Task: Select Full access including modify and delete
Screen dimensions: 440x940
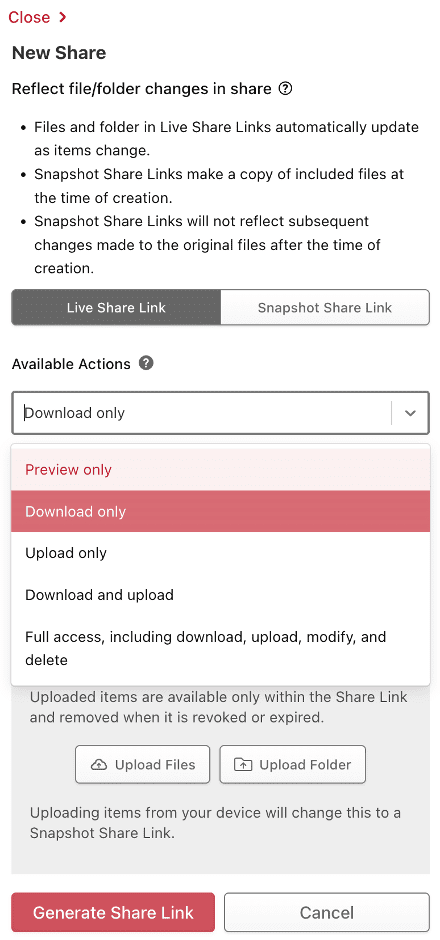Action: pos(220,648)
